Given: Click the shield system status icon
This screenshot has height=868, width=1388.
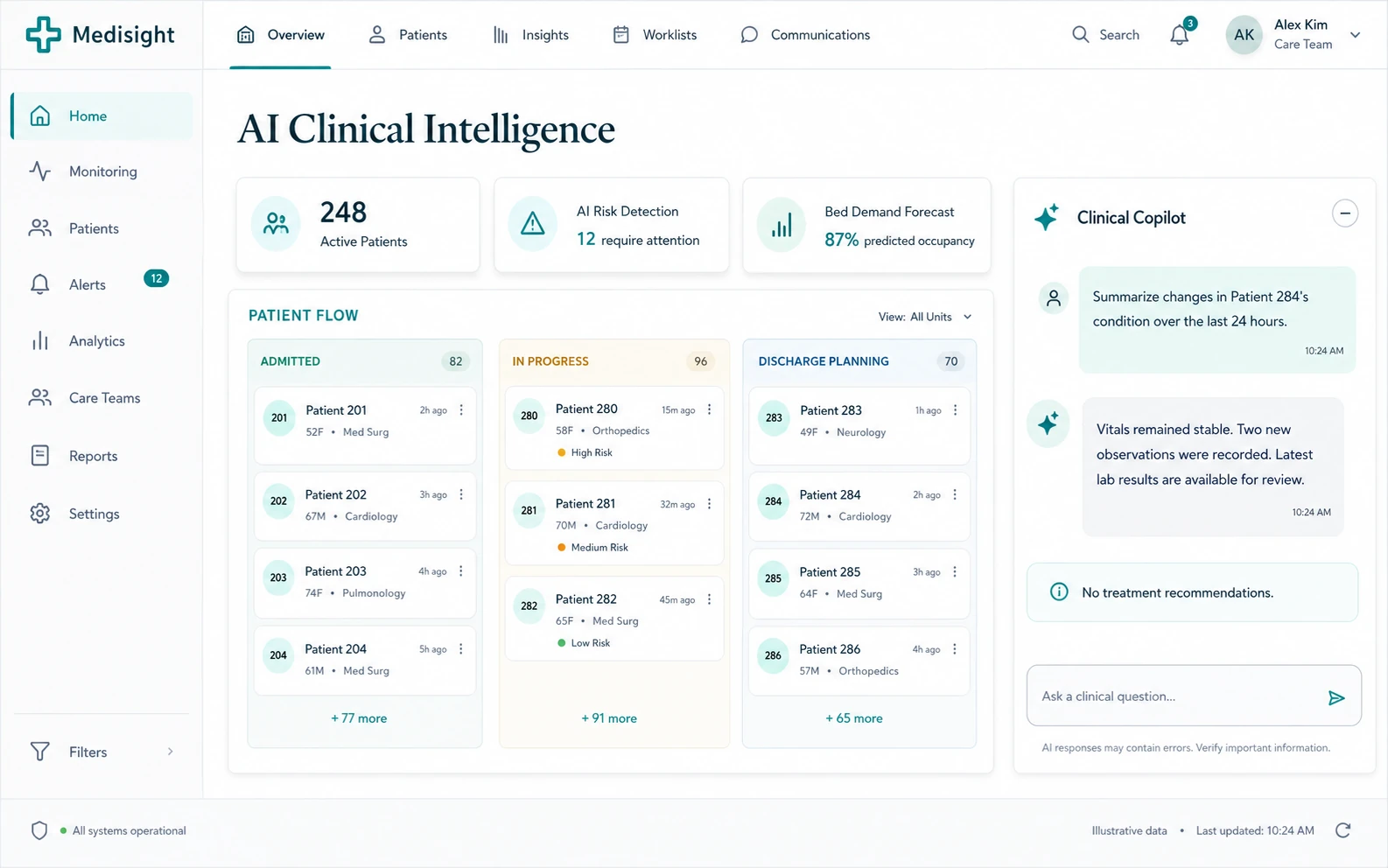Looking at the screenshot, I should (39, 830).
